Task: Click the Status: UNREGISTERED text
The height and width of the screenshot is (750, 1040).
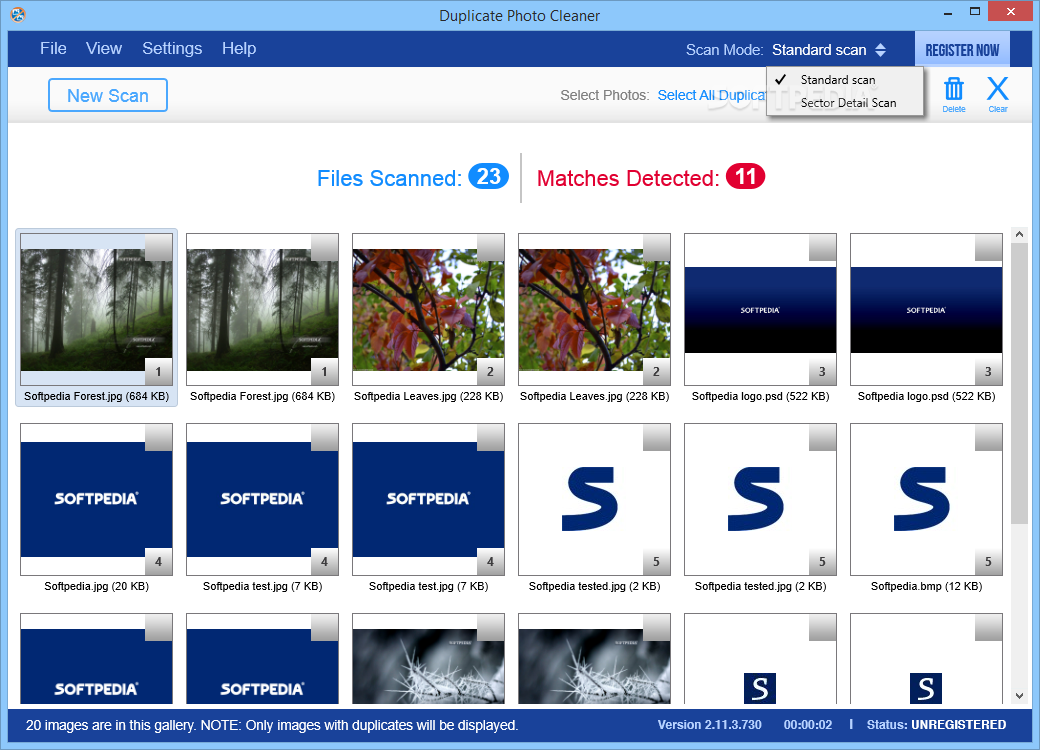Action: [936, 725]
